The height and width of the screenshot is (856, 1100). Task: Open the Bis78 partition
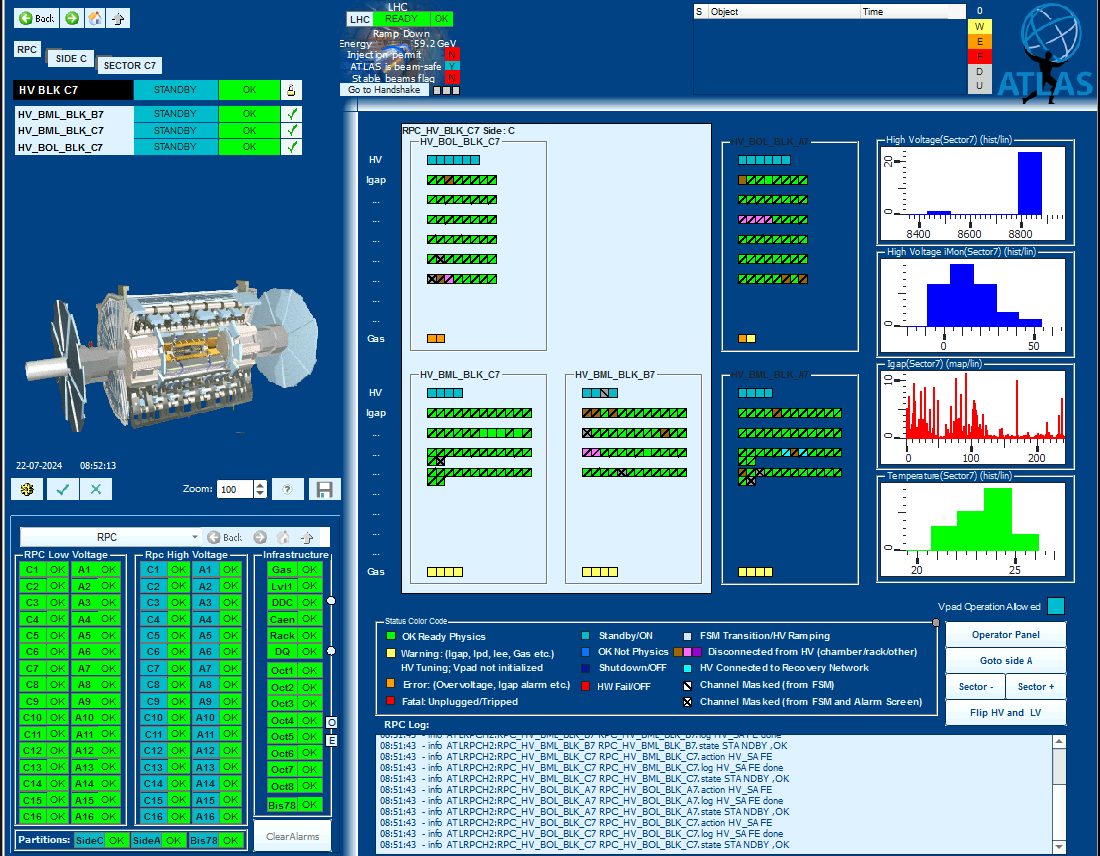click(203, 840)
